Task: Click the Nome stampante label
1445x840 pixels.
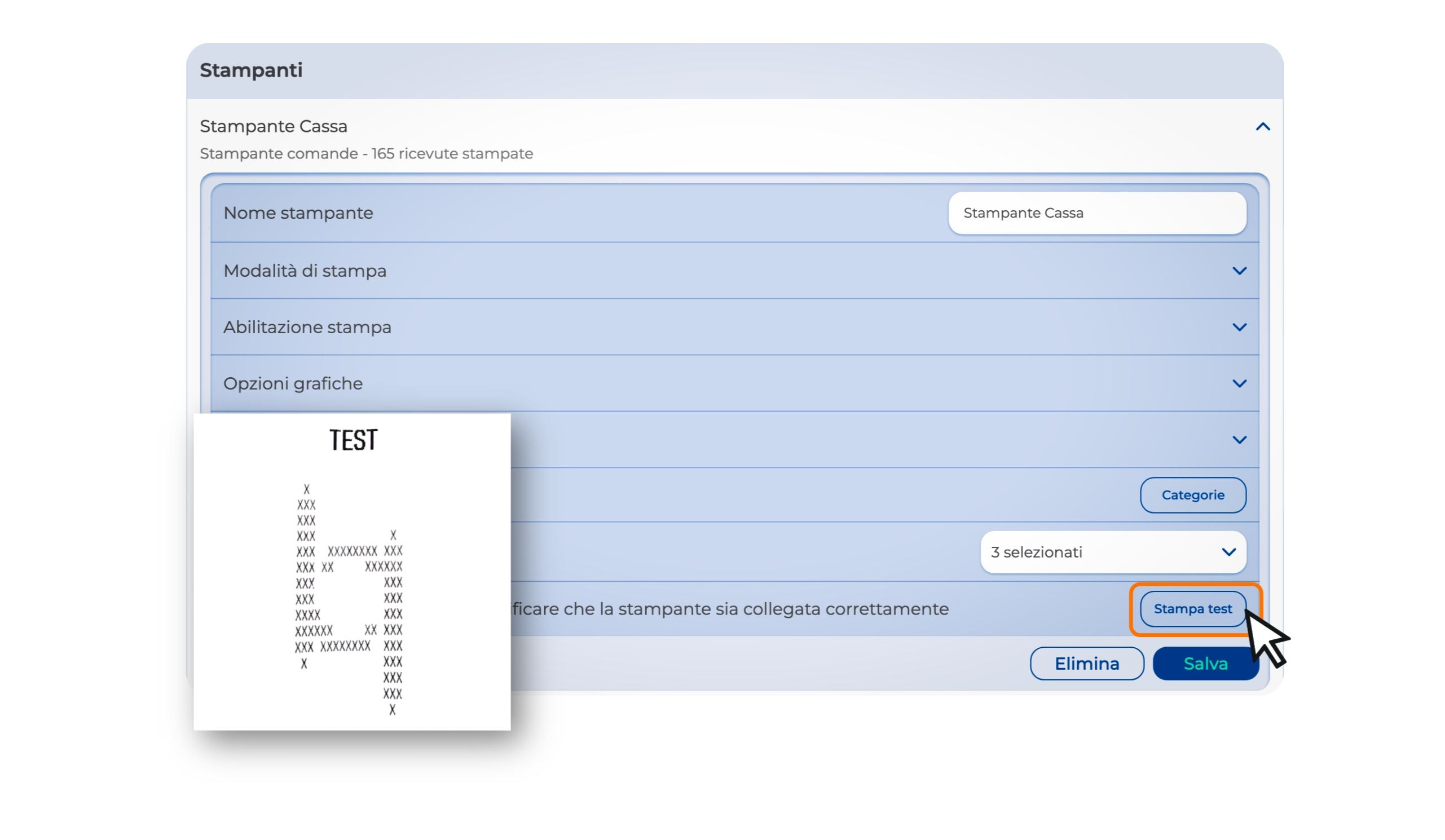Action: 298,213
